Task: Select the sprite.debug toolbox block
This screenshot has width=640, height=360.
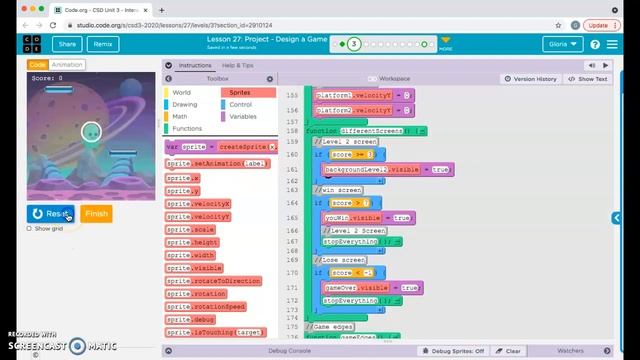Action: click(x=191, y=320)
